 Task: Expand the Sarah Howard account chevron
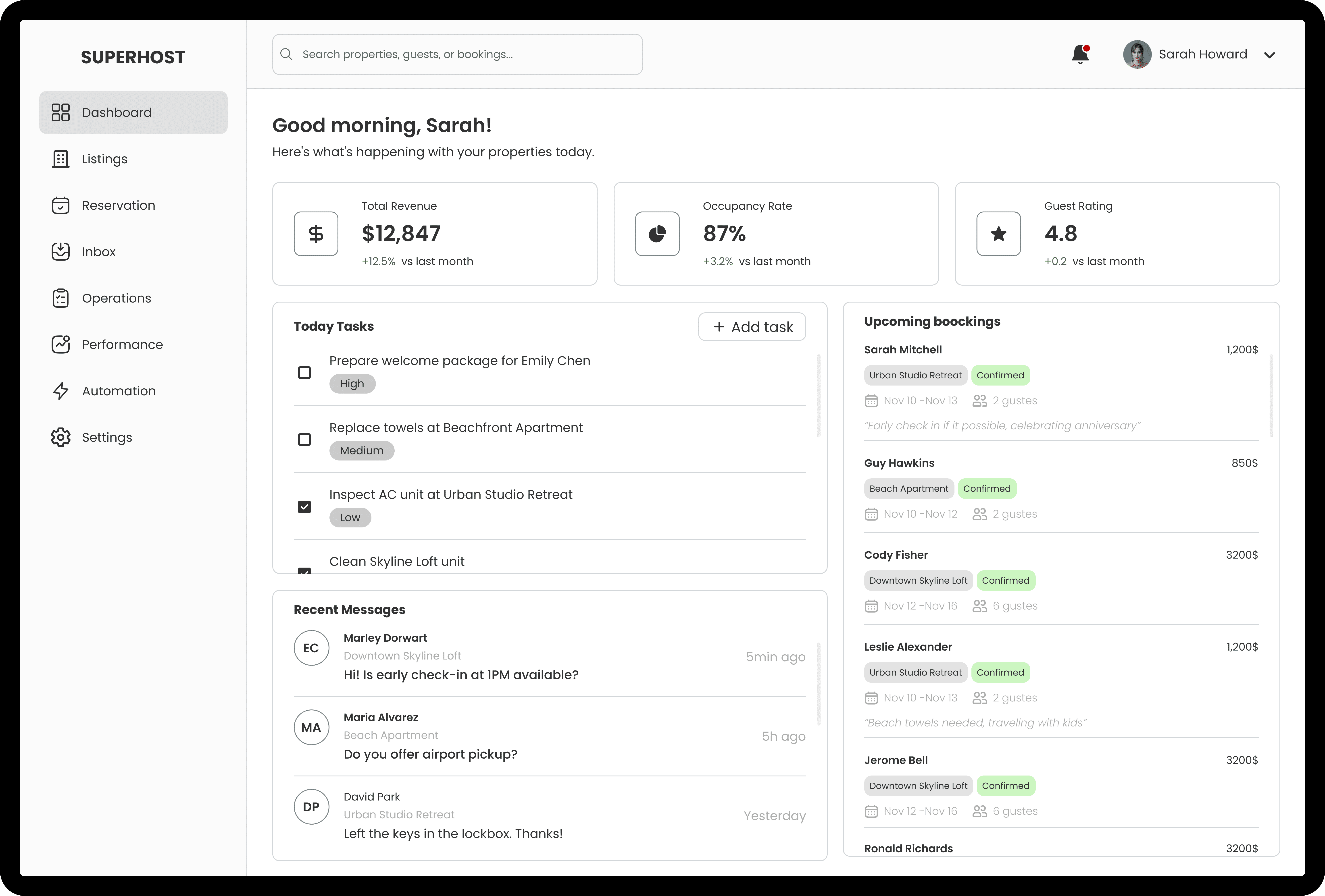point(1269,55)
